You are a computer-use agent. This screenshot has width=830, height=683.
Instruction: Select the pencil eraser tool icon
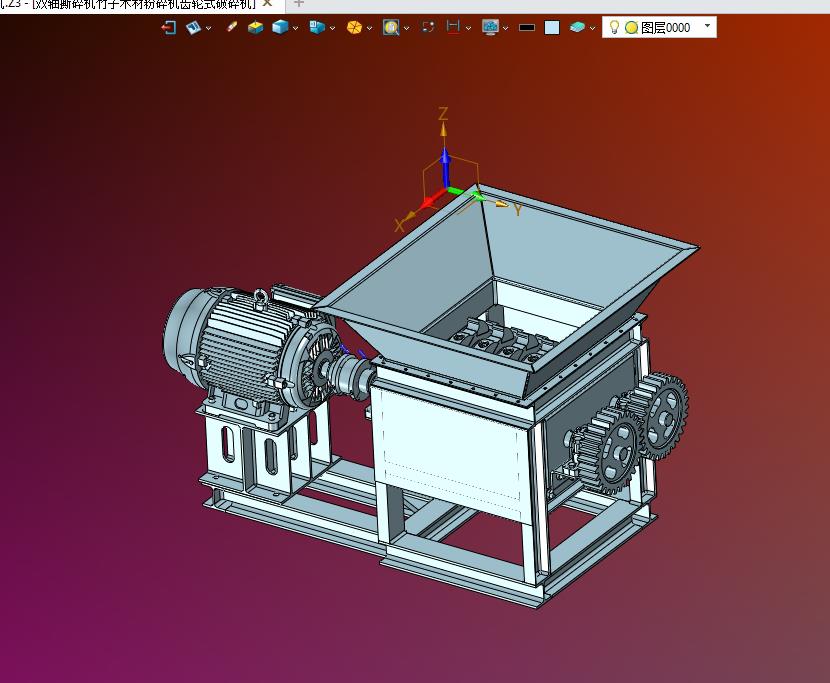[x=231, y=27]
